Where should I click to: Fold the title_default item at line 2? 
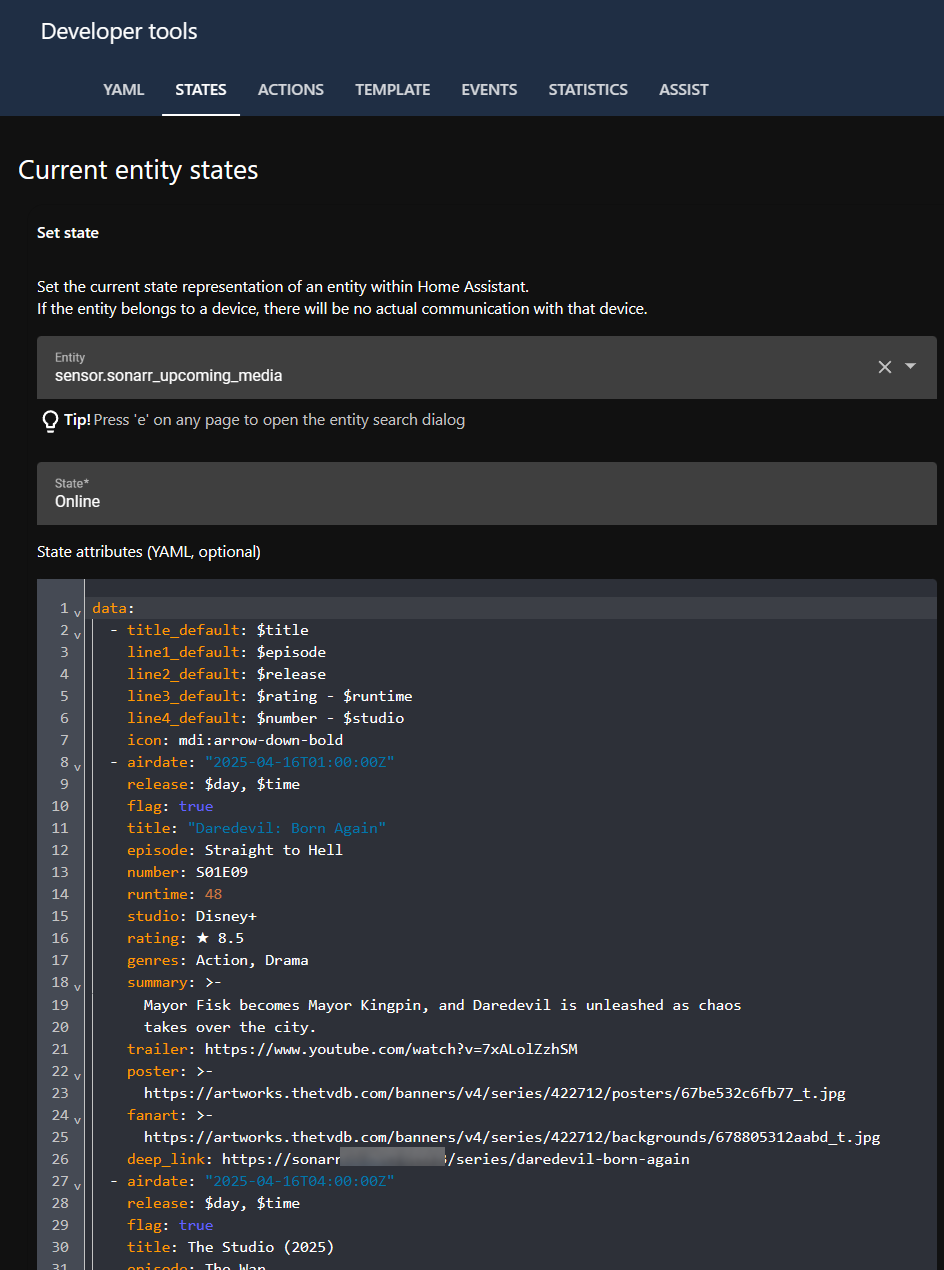[x=78, y=635]
